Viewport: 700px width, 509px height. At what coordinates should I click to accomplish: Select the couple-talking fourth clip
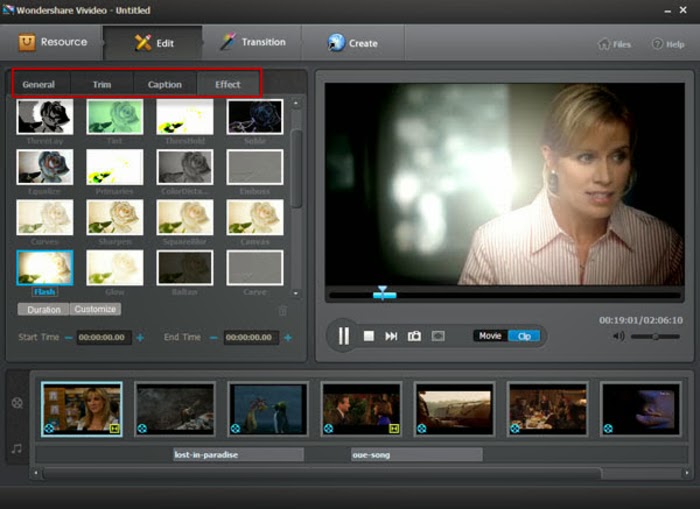pos(362,409)
